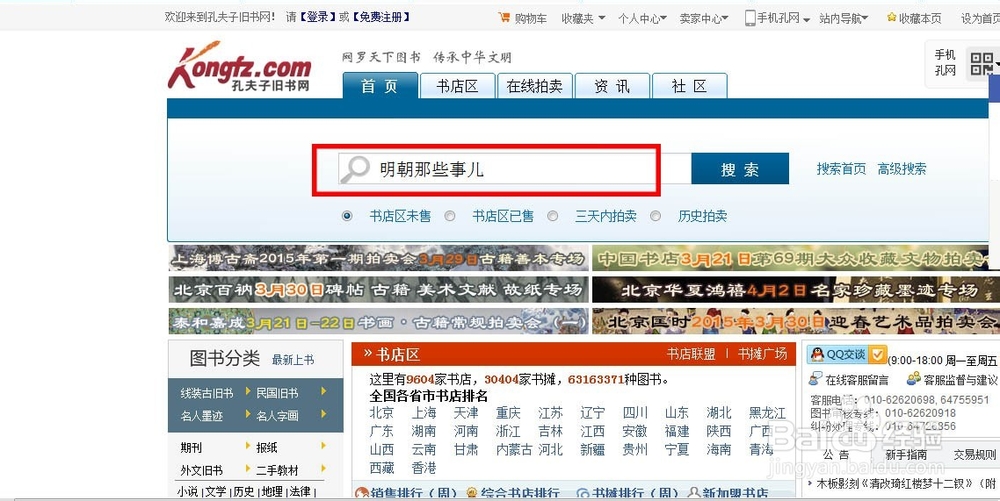This screenshot has width=1000, height=501.
Task: Open the 资讯 tab
Action: pos(612,86)
